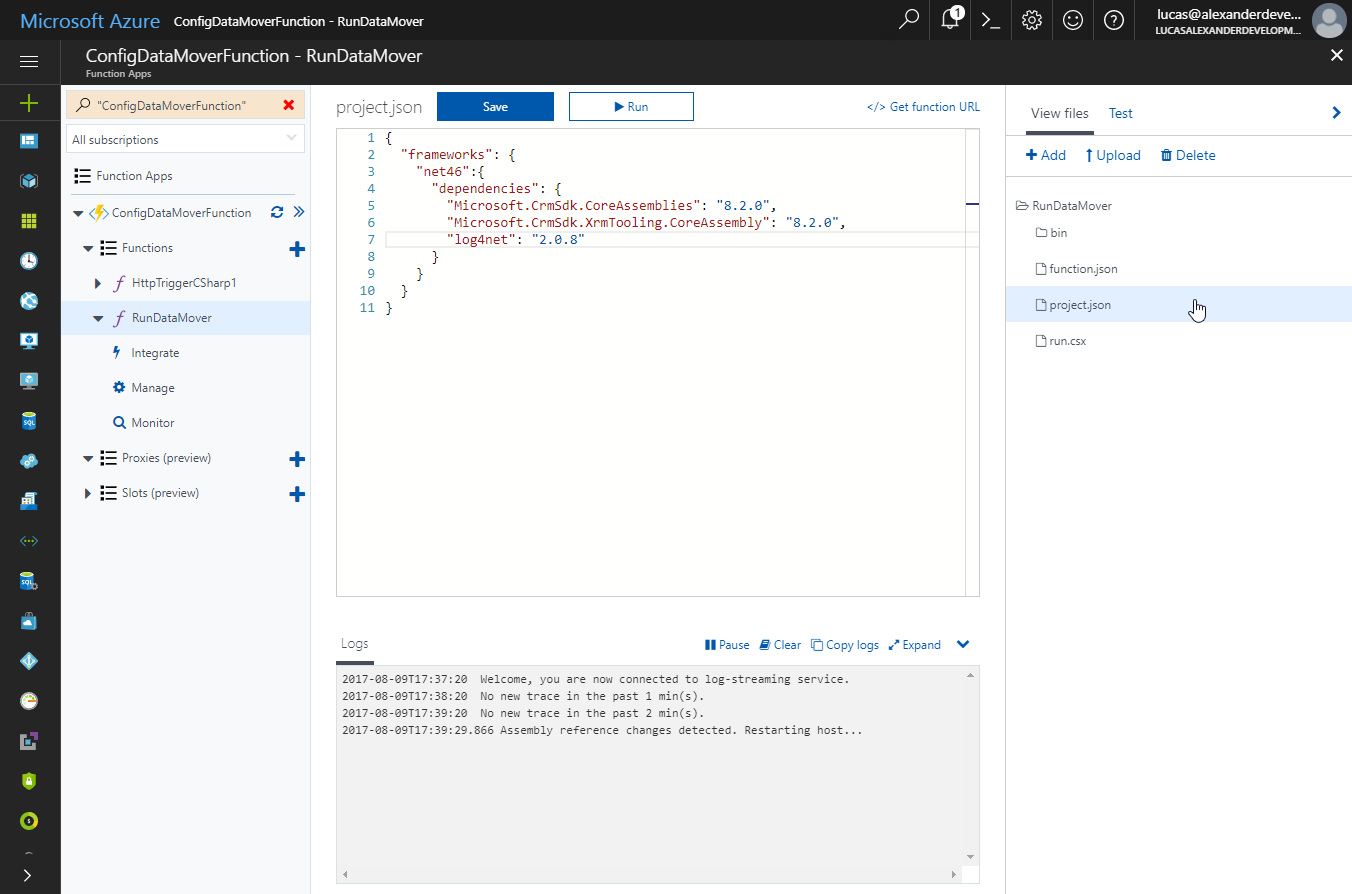
Task: Clear the function search with the red X
Action: pyautogui.click(x=289, y=105)
